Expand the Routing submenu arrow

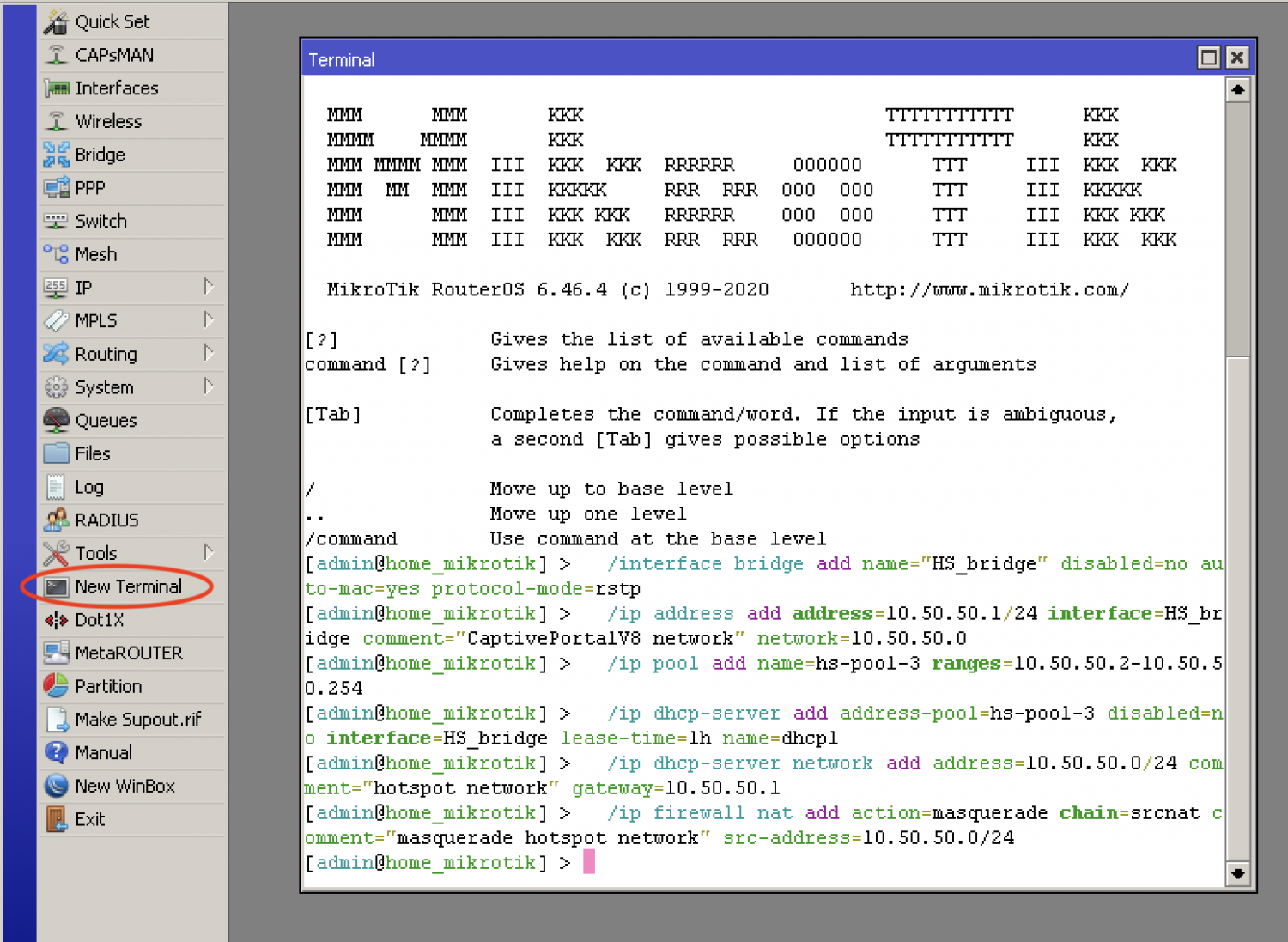point(208,353)
